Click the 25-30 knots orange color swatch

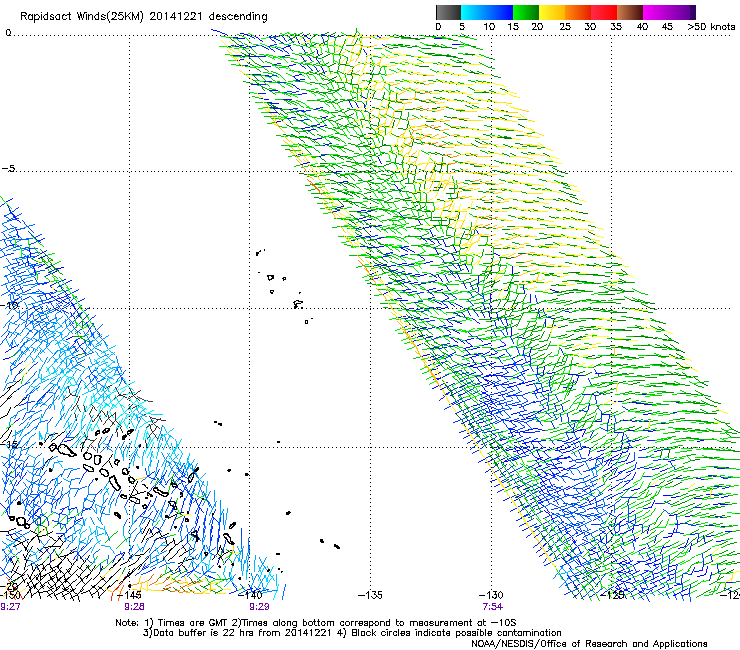pyautogui.click(x=578, y=12)
